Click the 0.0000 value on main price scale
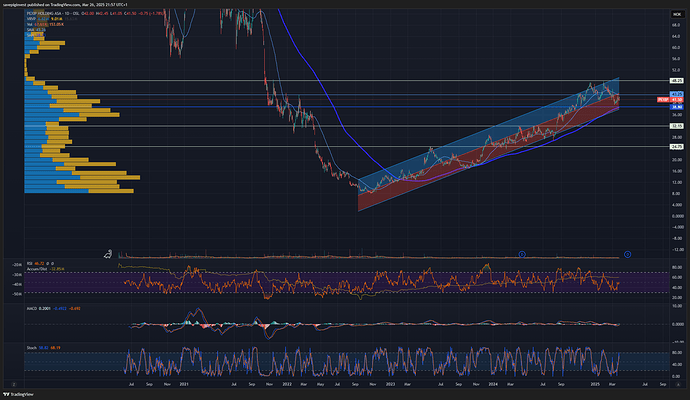This screenshot has width=690, height=400. pyautogui.click(x=677, y=216)
